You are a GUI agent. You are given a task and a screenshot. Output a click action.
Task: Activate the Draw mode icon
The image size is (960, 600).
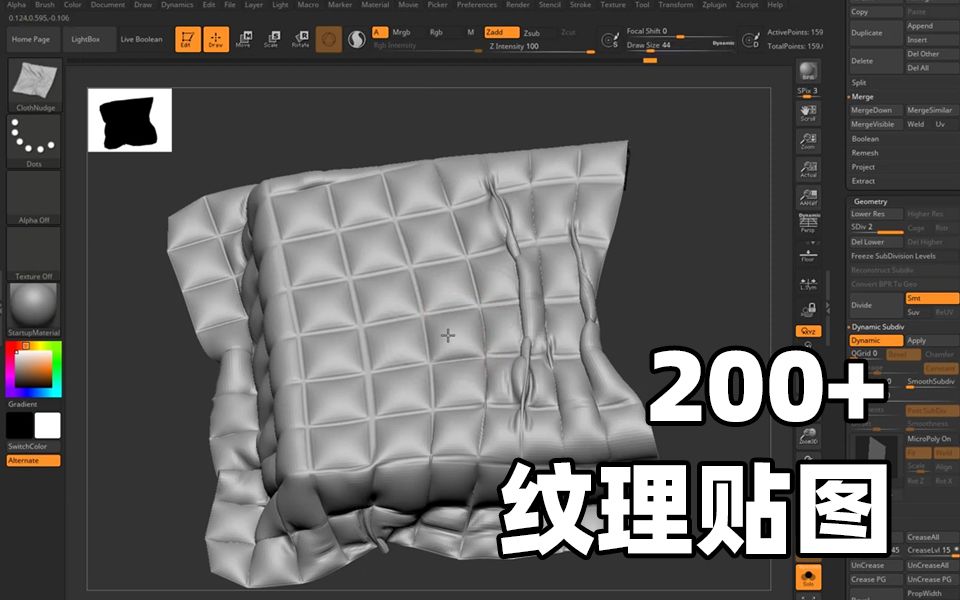(x=216, y=39)
